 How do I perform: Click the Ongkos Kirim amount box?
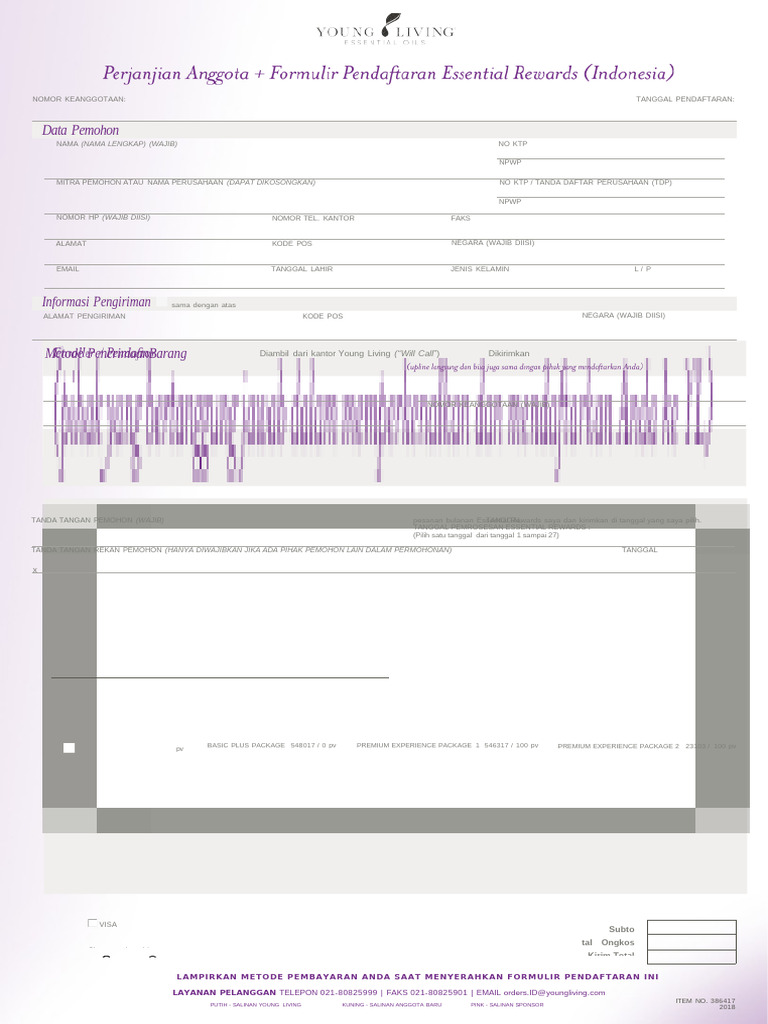tap(692, 942)
